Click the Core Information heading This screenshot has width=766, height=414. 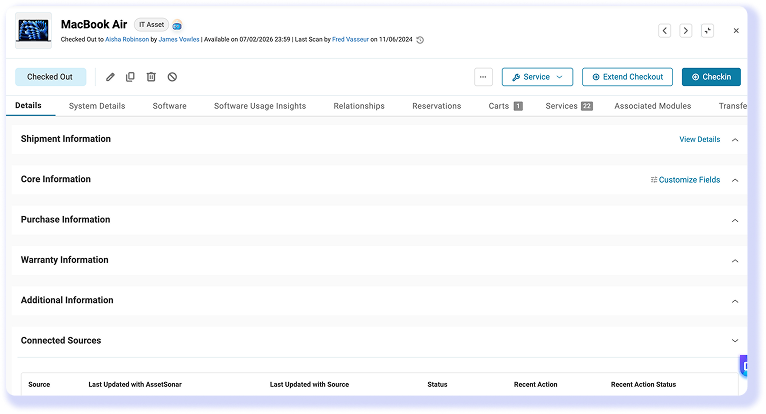[56, 179]
